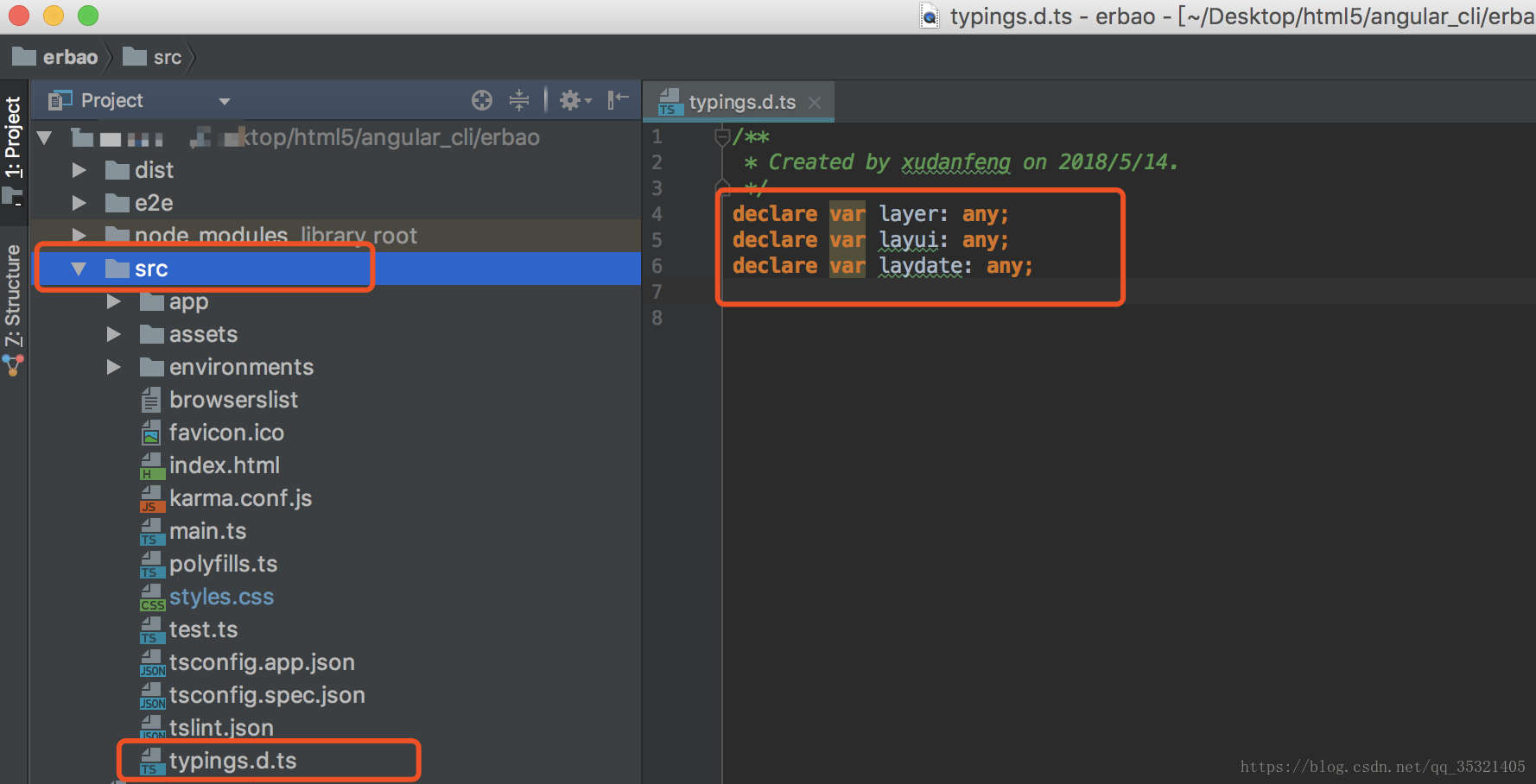Click the typings.d.ts file icon in tree
Screen dimensions: 1536x784
pos(152,761)
